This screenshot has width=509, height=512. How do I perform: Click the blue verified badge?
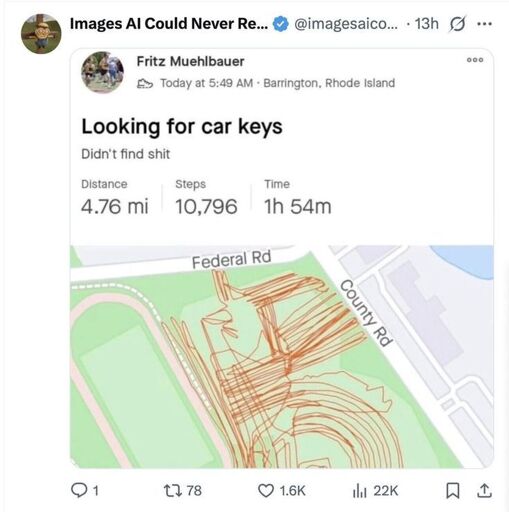pyautogui.click(x=281, y=24)
